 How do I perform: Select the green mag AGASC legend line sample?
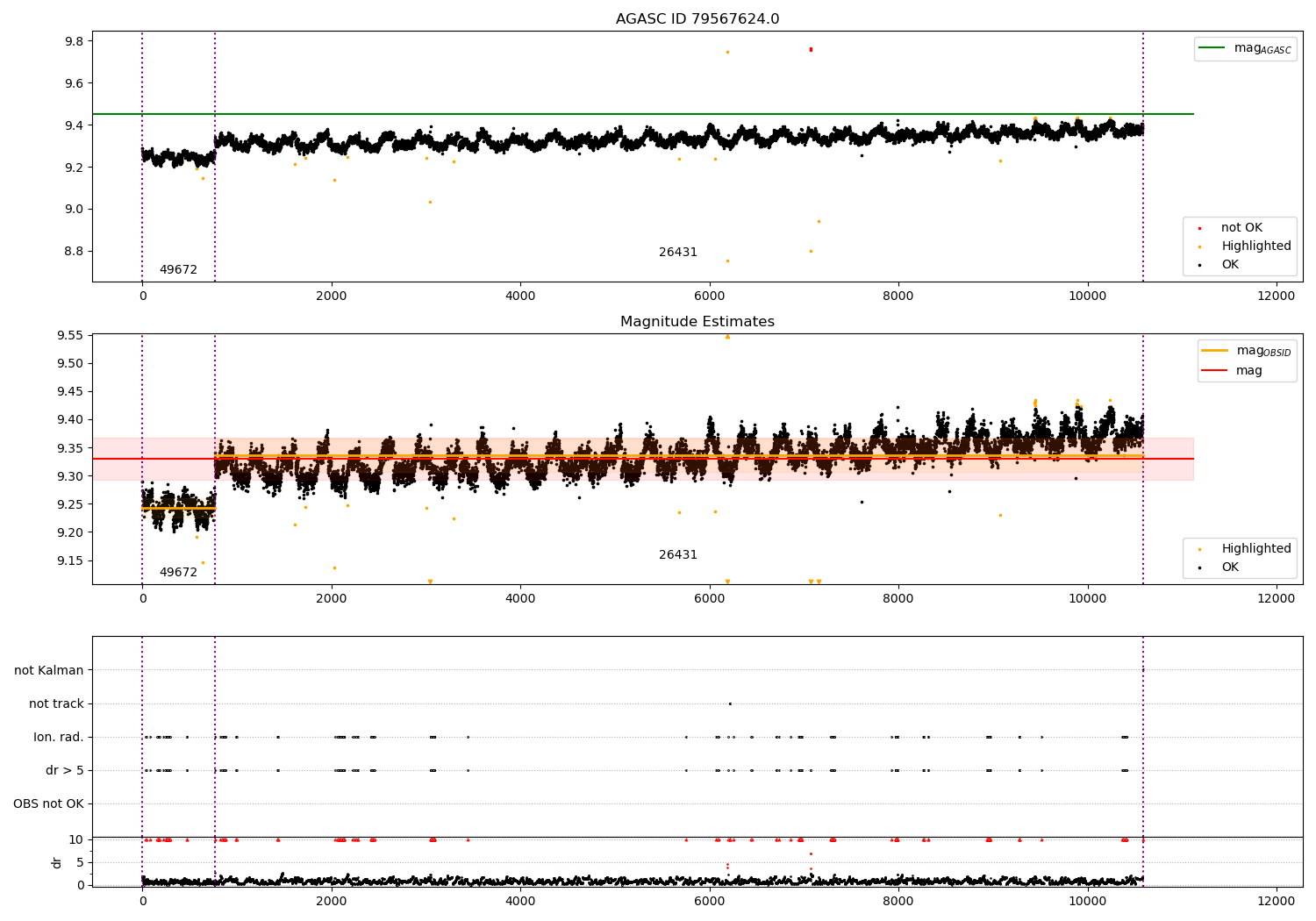[1212, 48]
